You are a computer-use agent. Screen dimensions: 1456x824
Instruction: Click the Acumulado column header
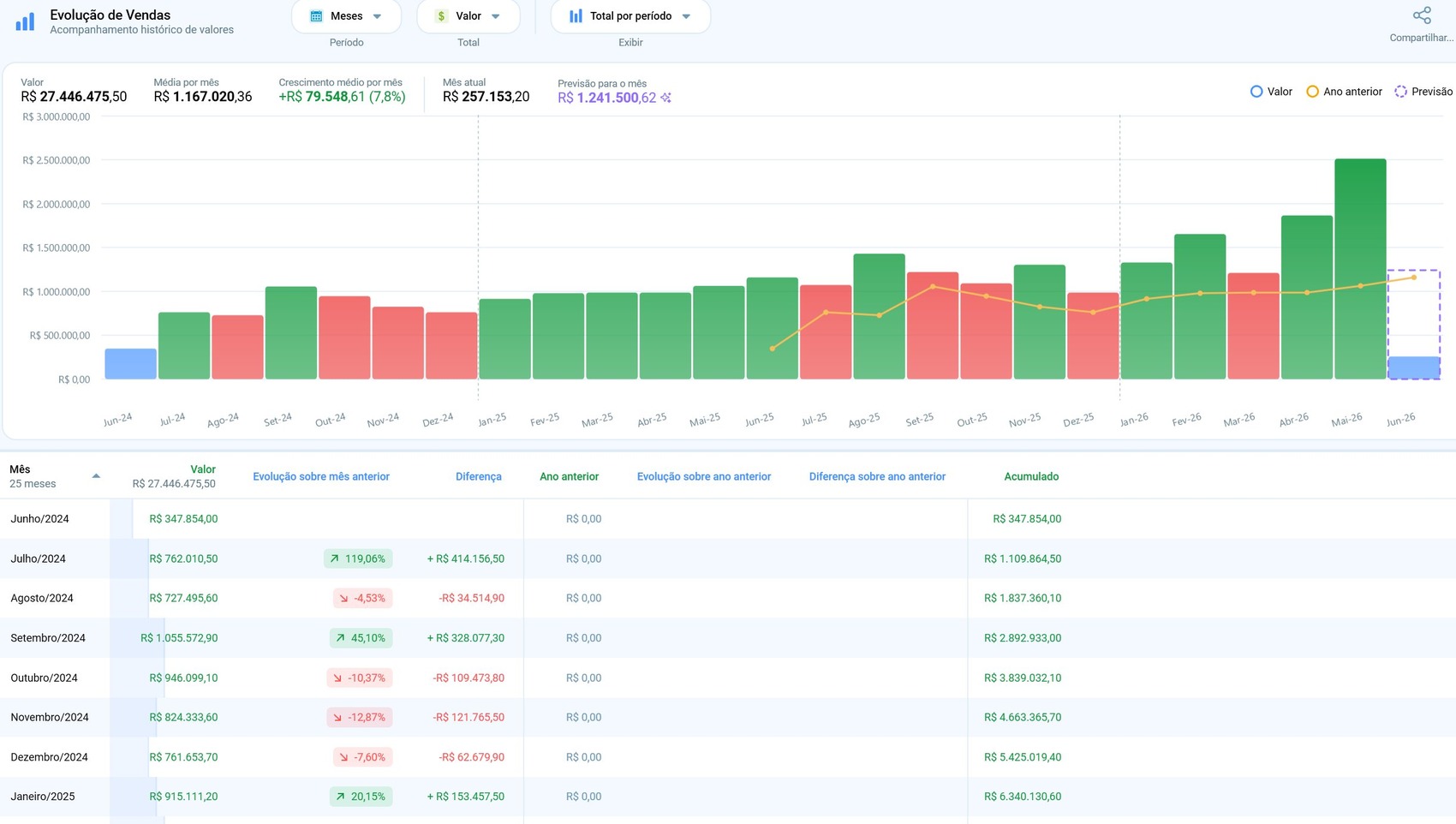tap(1031, 476)
